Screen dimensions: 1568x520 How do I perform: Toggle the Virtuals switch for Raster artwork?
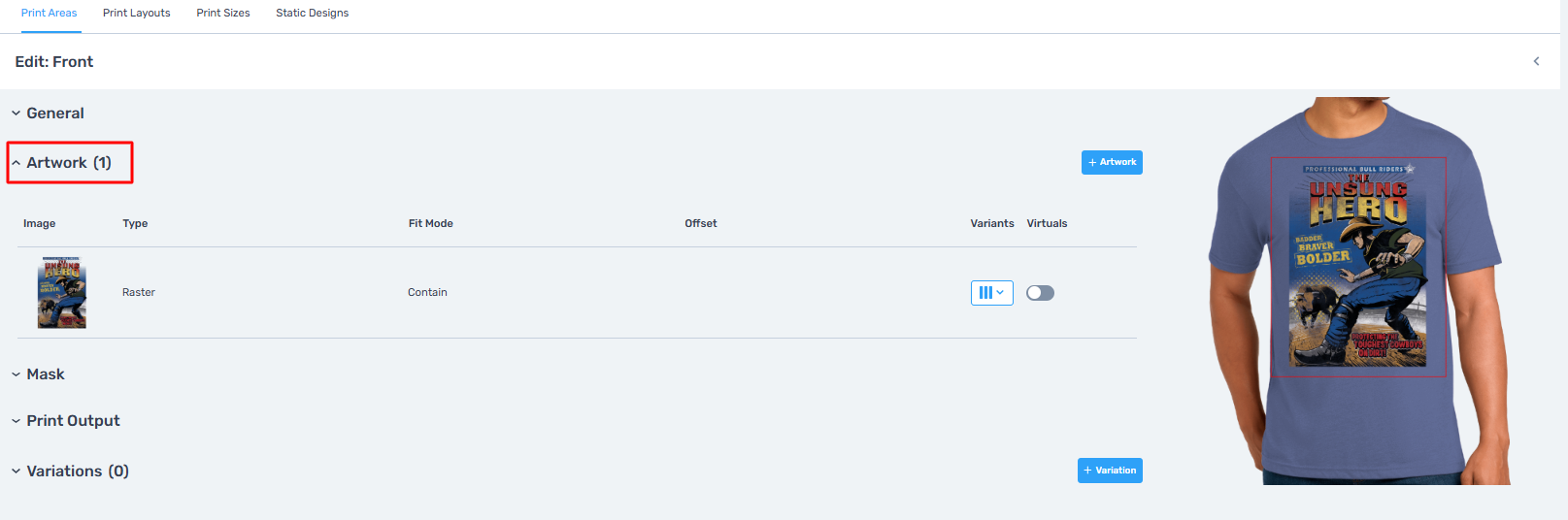(x=1040, y=293)
